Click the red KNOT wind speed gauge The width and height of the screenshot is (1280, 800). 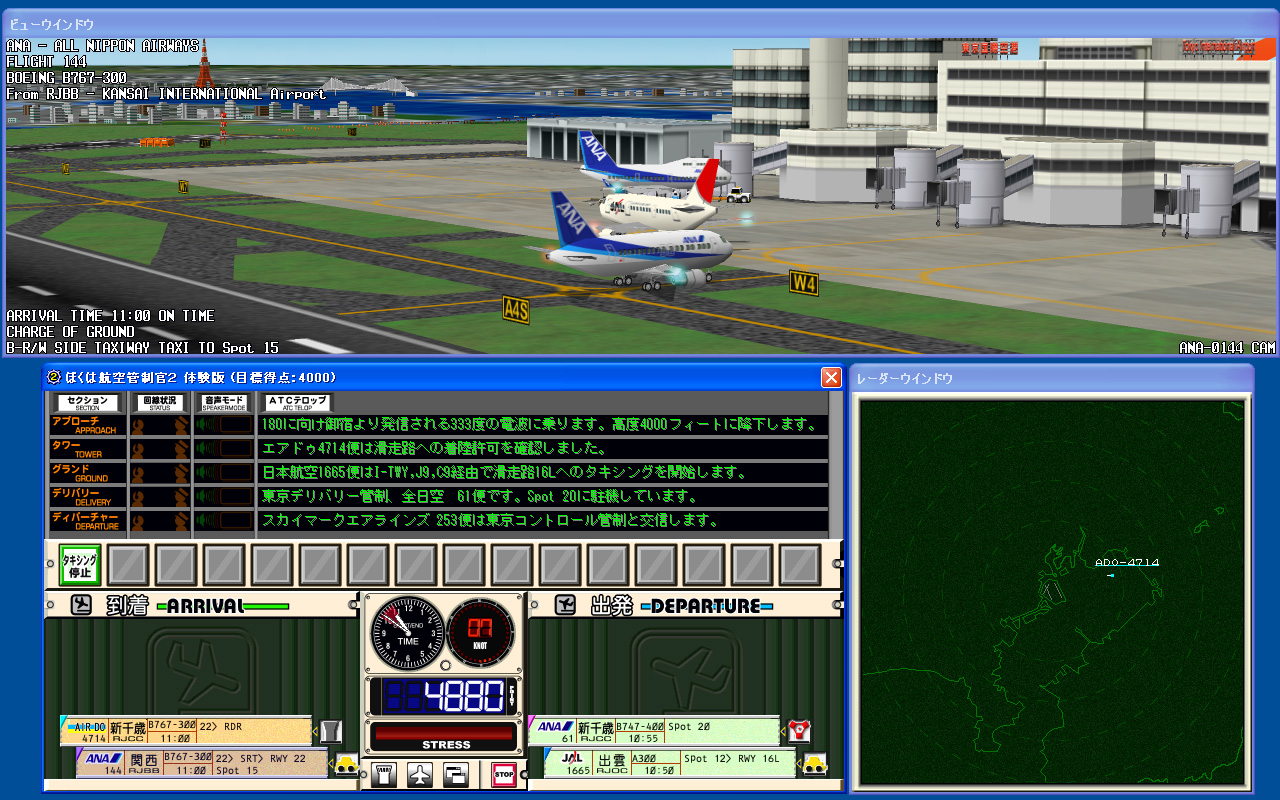pos(481,633)
